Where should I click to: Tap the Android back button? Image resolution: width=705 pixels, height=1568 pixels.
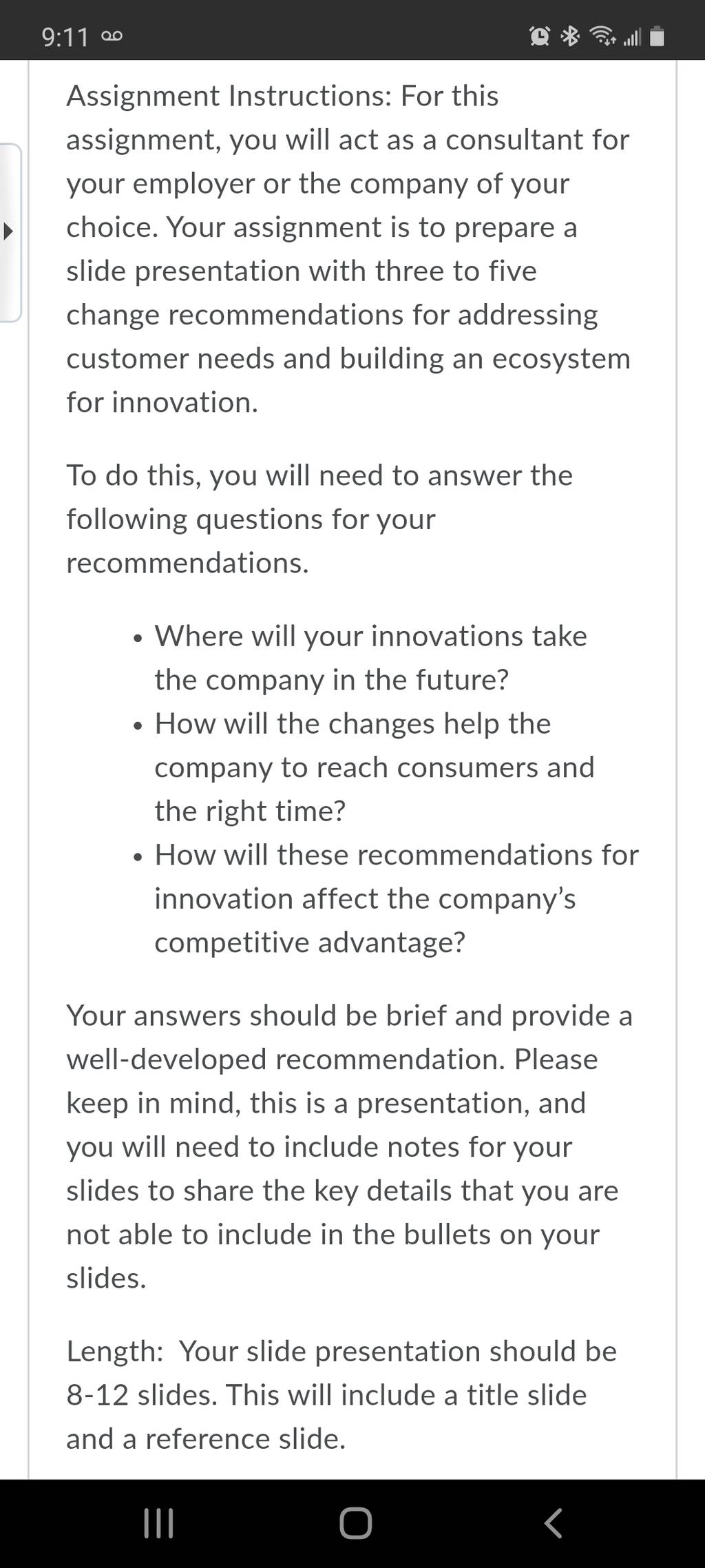click(553, 1523)
